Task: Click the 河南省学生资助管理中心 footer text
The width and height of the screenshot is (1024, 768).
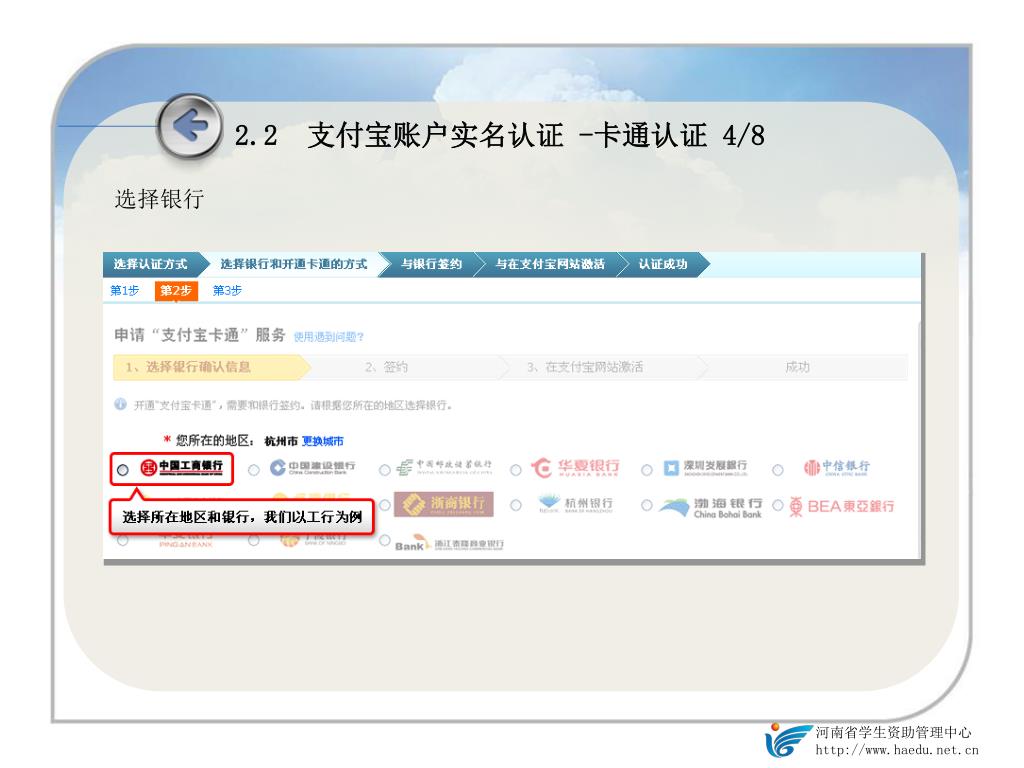Action: 893,732
